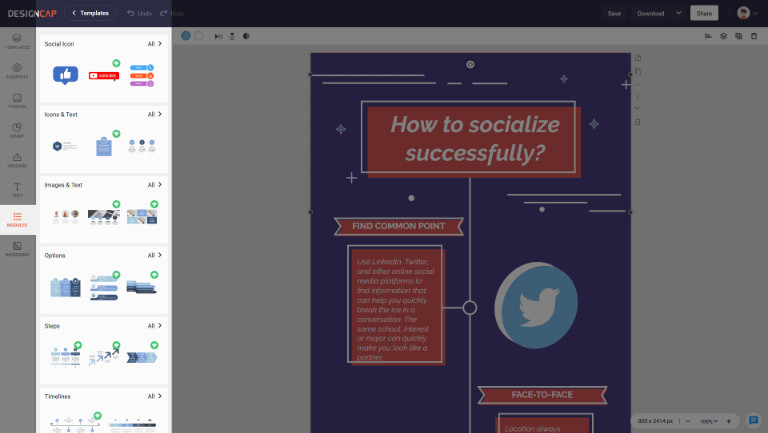Click the Redo arrow icon
768x433 pixels.
pos(164,13)
